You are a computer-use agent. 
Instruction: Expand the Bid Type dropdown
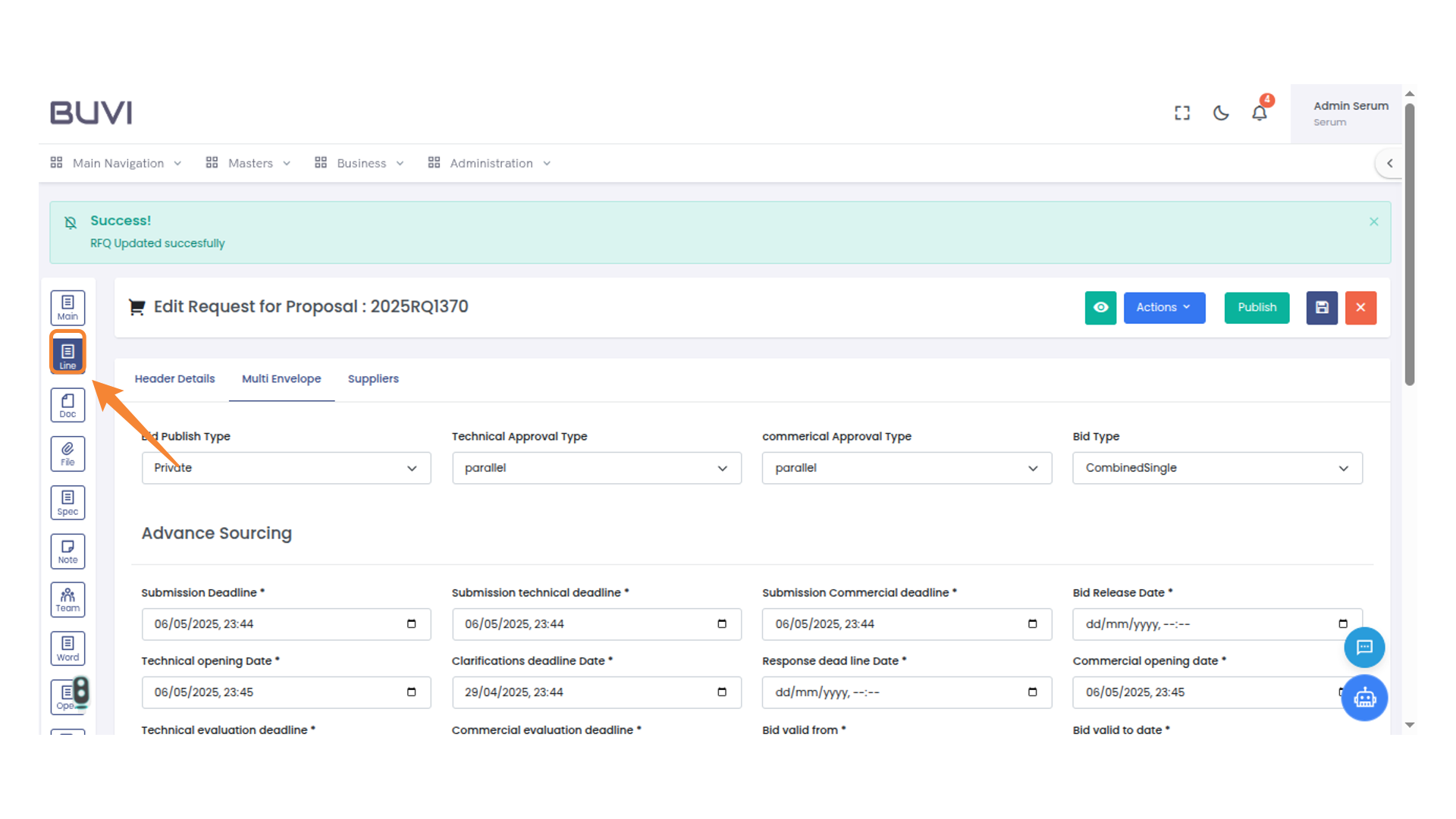[x=1217, y=468]
